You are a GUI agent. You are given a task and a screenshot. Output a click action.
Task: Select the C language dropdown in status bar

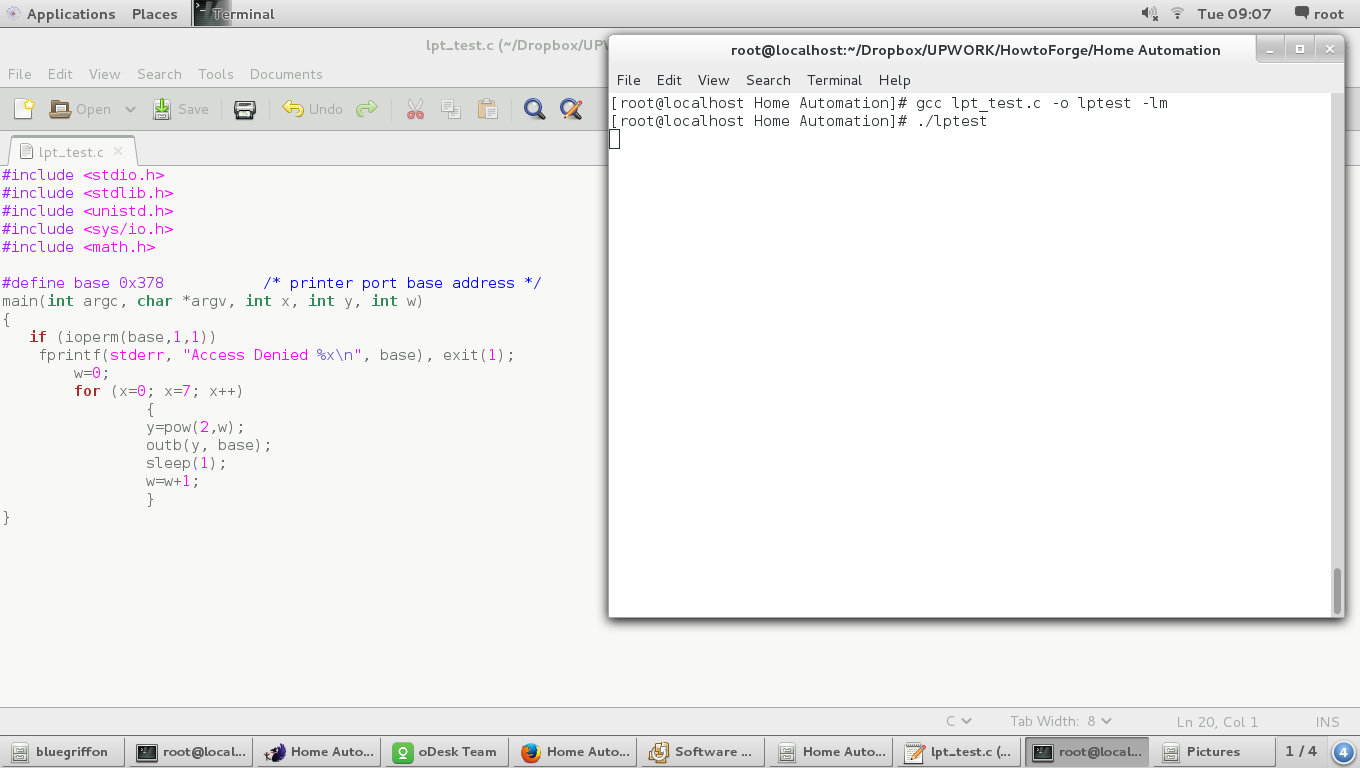958,721
